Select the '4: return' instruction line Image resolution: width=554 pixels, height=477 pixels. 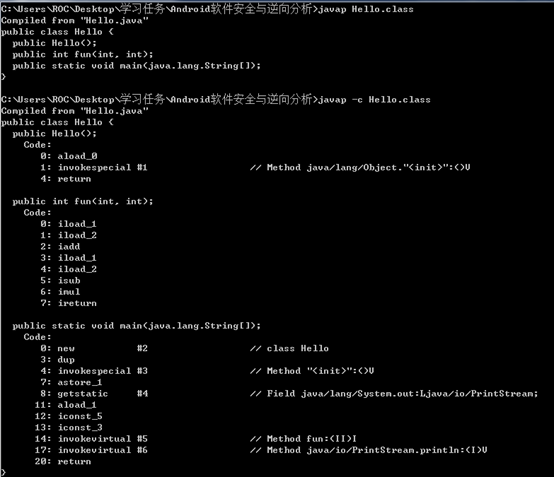point(66,179)
